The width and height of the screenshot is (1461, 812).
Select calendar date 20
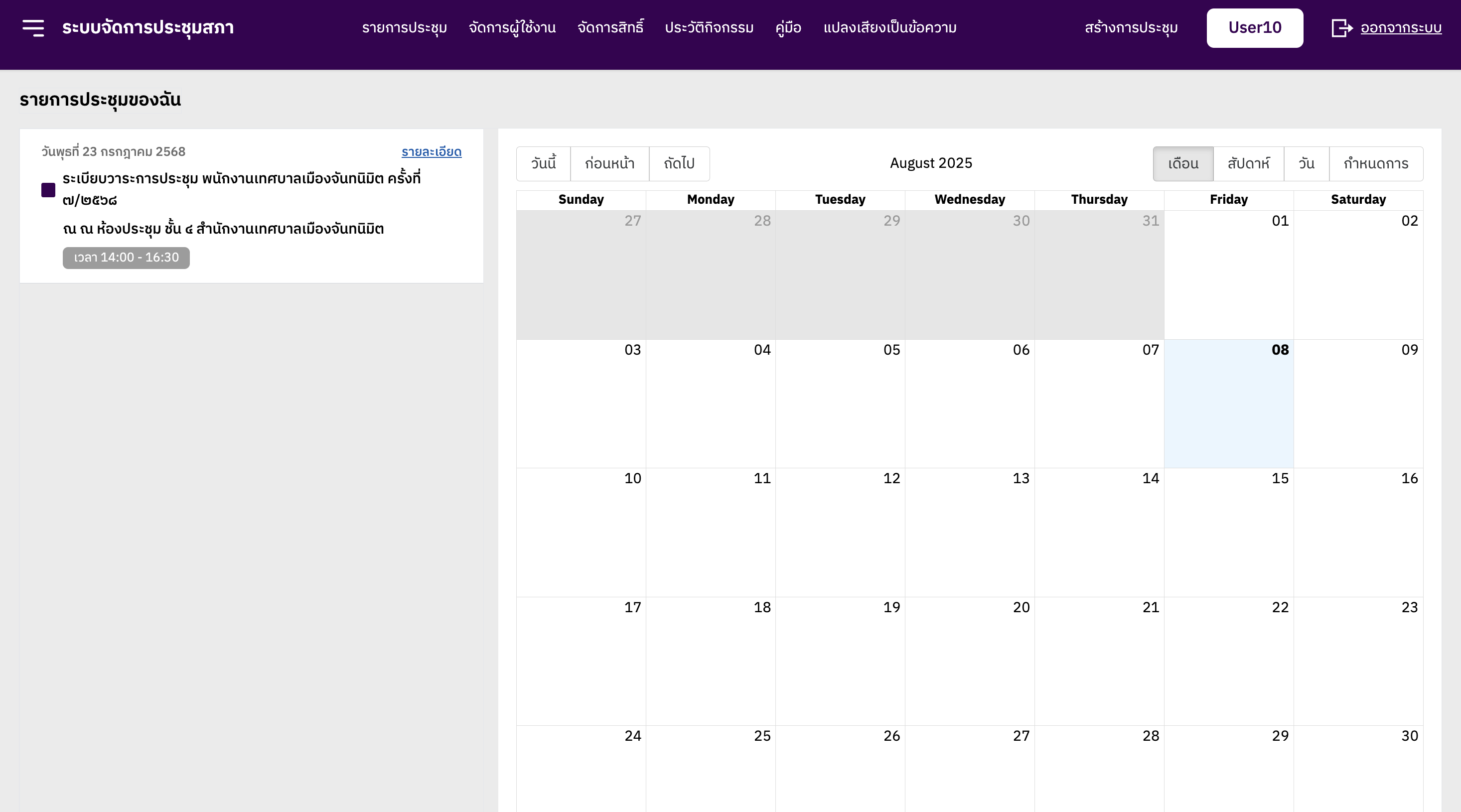[1021, 607]
